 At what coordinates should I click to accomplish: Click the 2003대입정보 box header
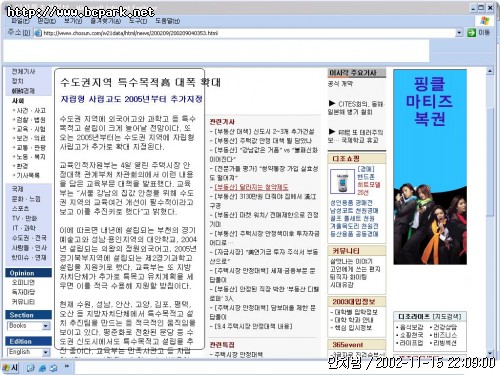(x=357, y=302)
